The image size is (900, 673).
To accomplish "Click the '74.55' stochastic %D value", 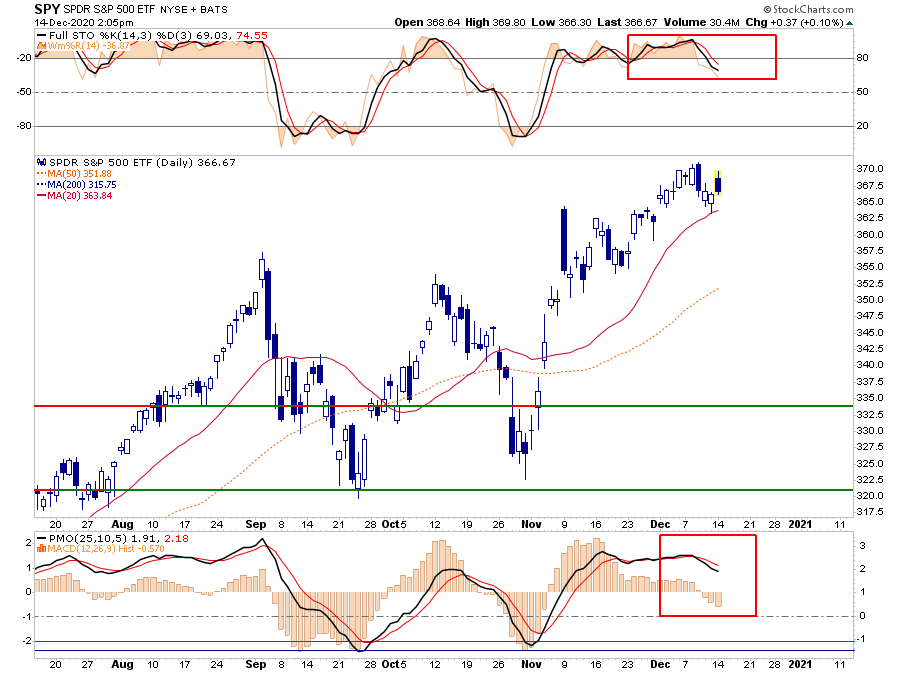I will [252, 36].
